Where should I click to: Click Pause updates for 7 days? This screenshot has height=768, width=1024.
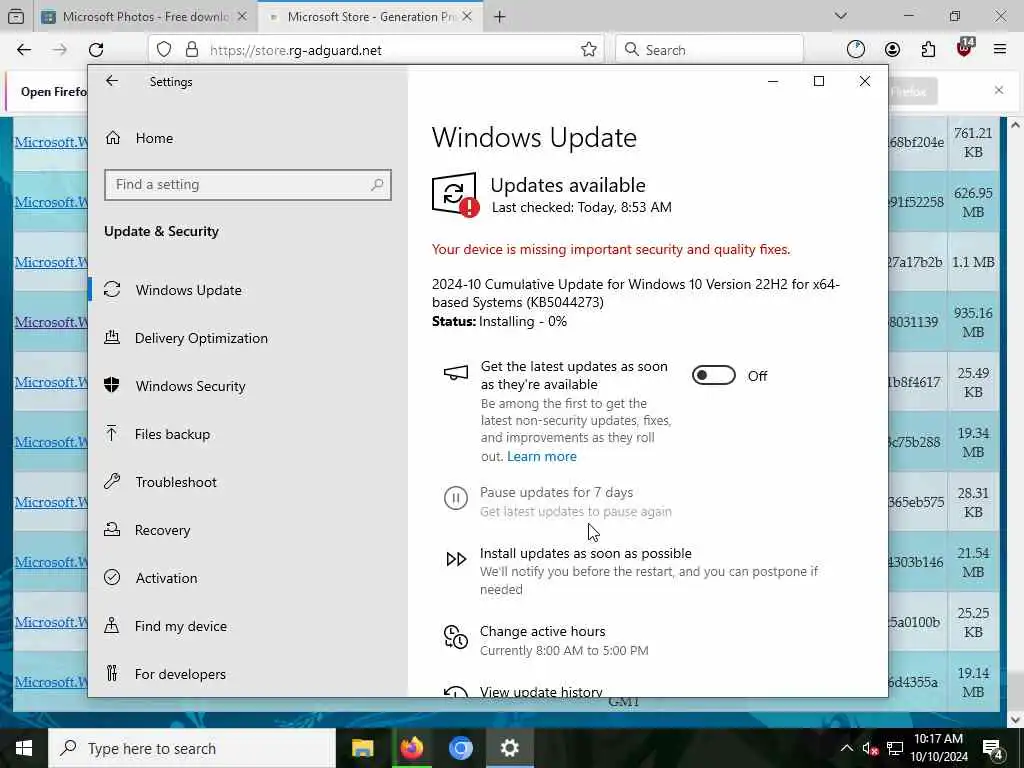coord(556,492)
